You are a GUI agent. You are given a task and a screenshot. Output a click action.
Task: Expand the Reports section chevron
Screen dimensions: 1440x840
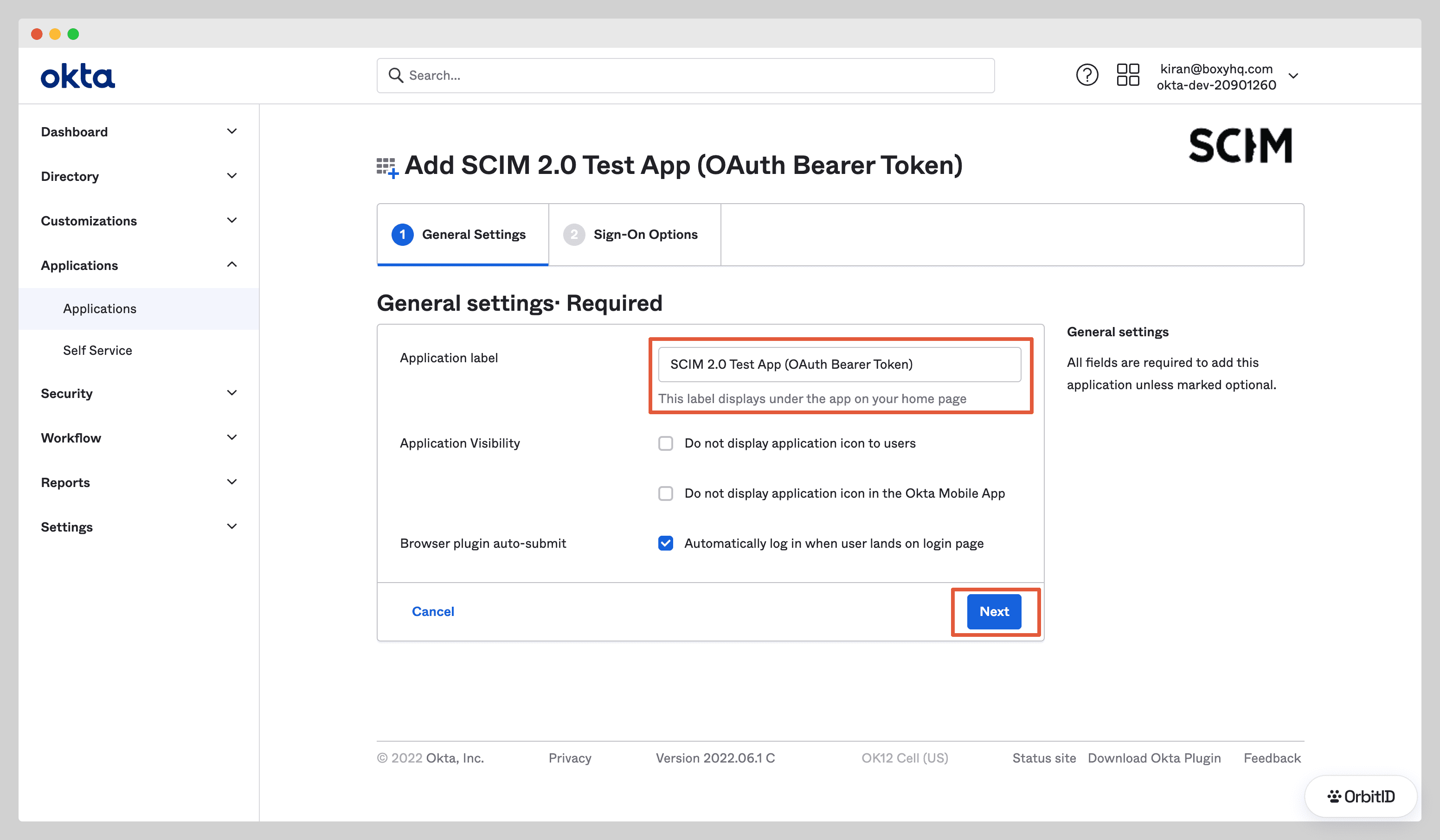[232, 482]
